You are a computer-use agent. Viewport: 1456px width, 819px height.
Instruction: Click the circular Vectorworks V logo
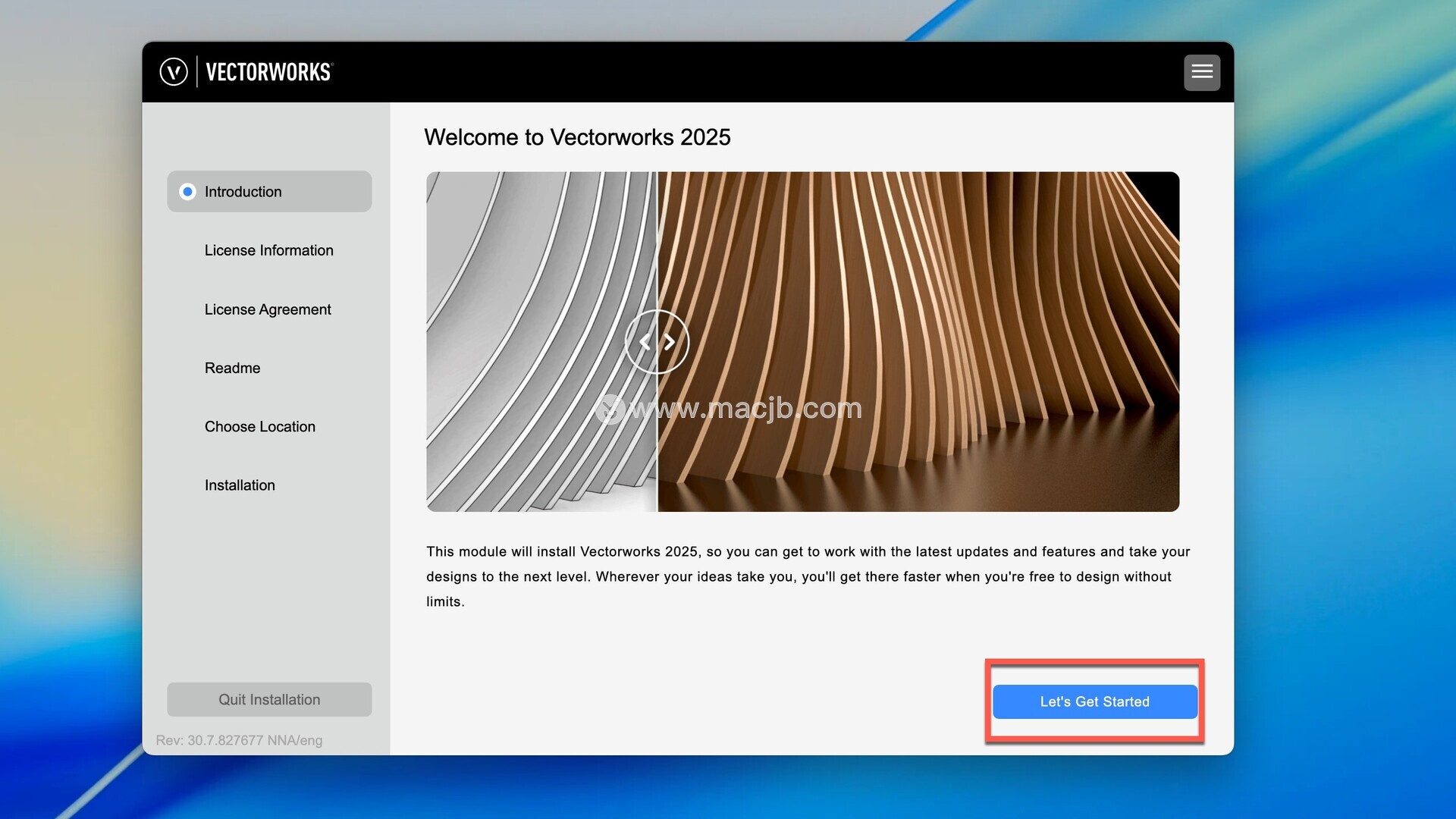pos(174,72)
